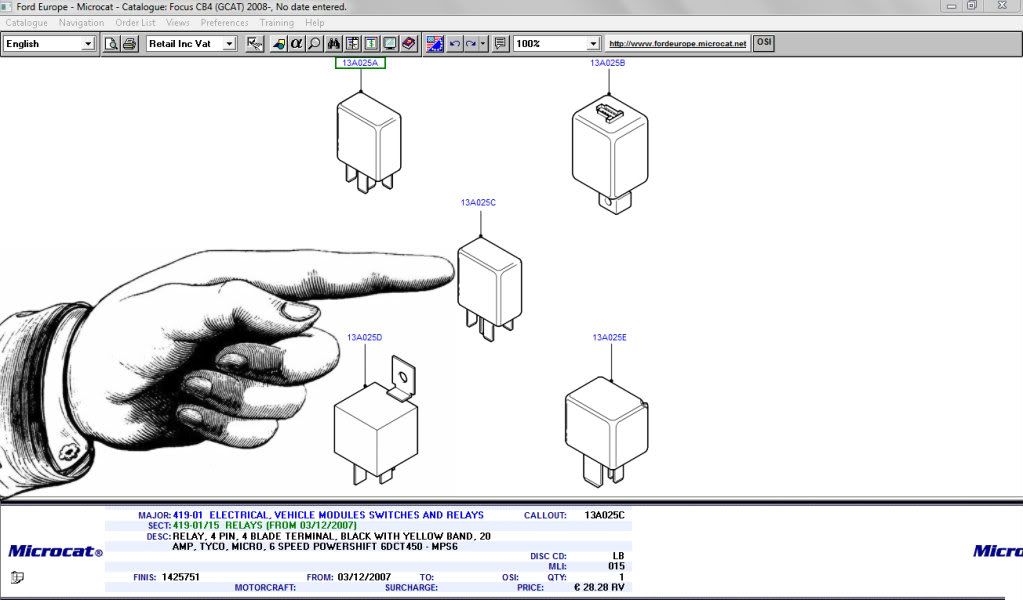Select callout label 13A025D in the diagram

(x=365, y=338)
